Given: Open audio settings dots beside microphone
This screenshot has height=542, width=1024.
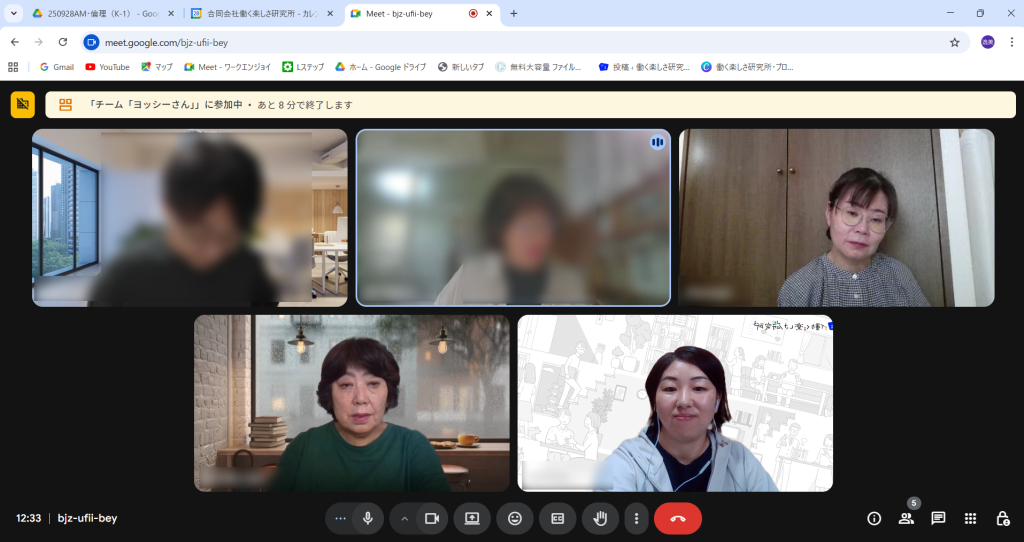Looking at the screenshot, I should coord(341,518).
